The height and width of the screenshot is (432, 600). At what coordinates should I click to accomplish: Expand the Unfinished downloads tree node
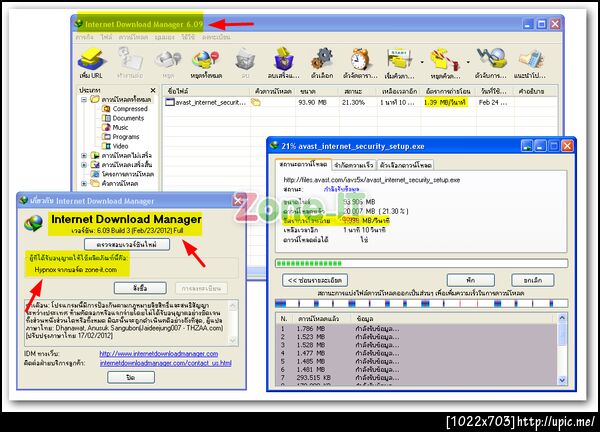point(84,155)
